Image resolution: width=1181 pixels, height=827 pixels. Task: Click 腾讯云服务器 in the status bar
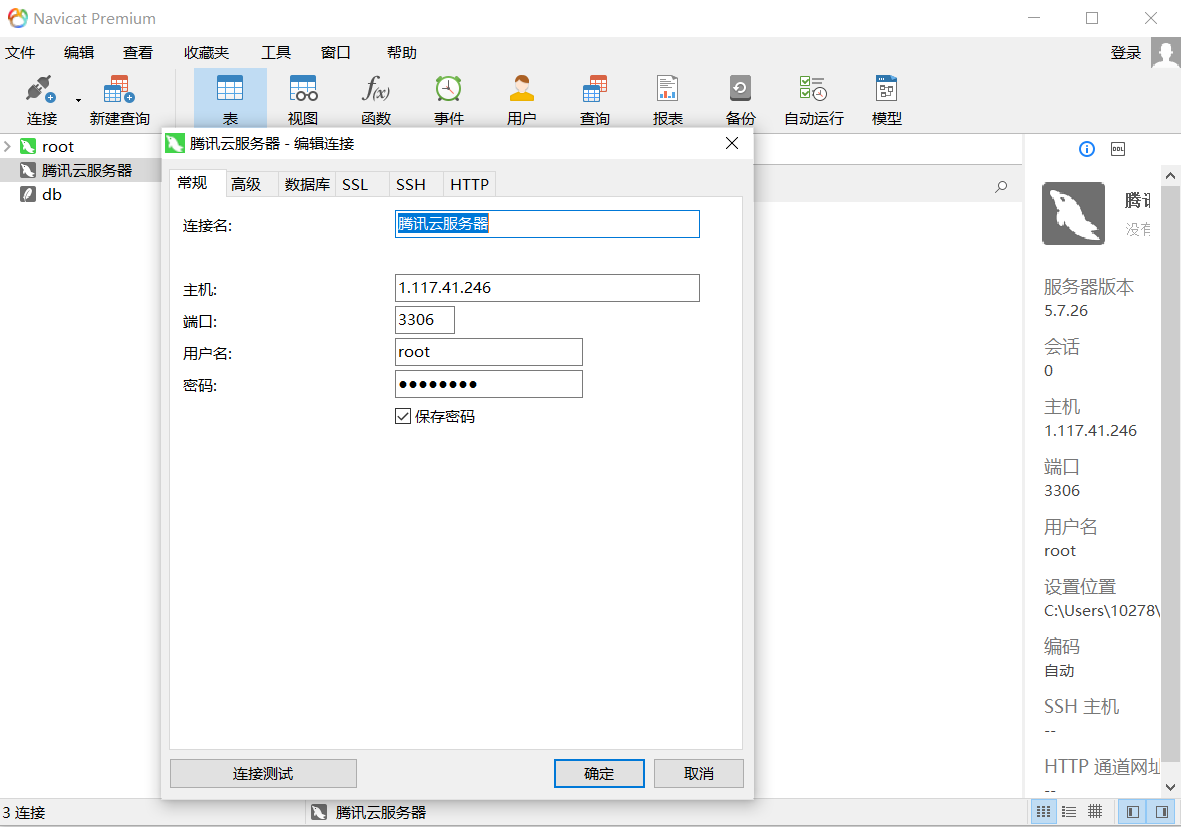click(380, 813)
